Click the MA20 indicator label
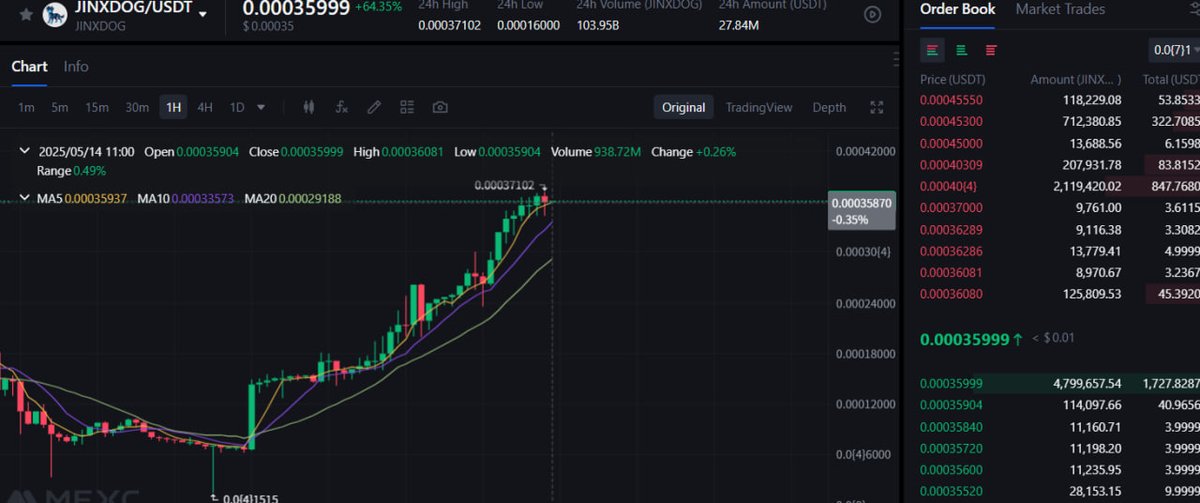Viewport: 1200px width, 503px height. pyautogui.click(x=293, y=199)
